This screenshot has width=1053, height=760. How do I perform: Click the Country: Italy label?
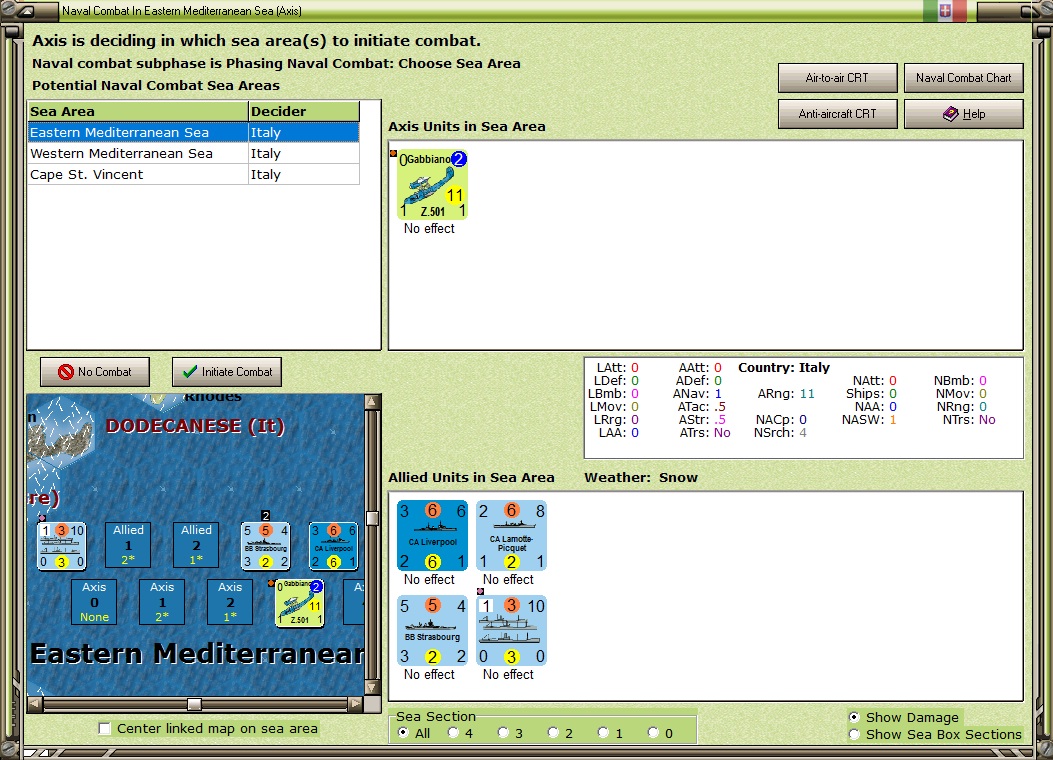(x=784, y=367)
